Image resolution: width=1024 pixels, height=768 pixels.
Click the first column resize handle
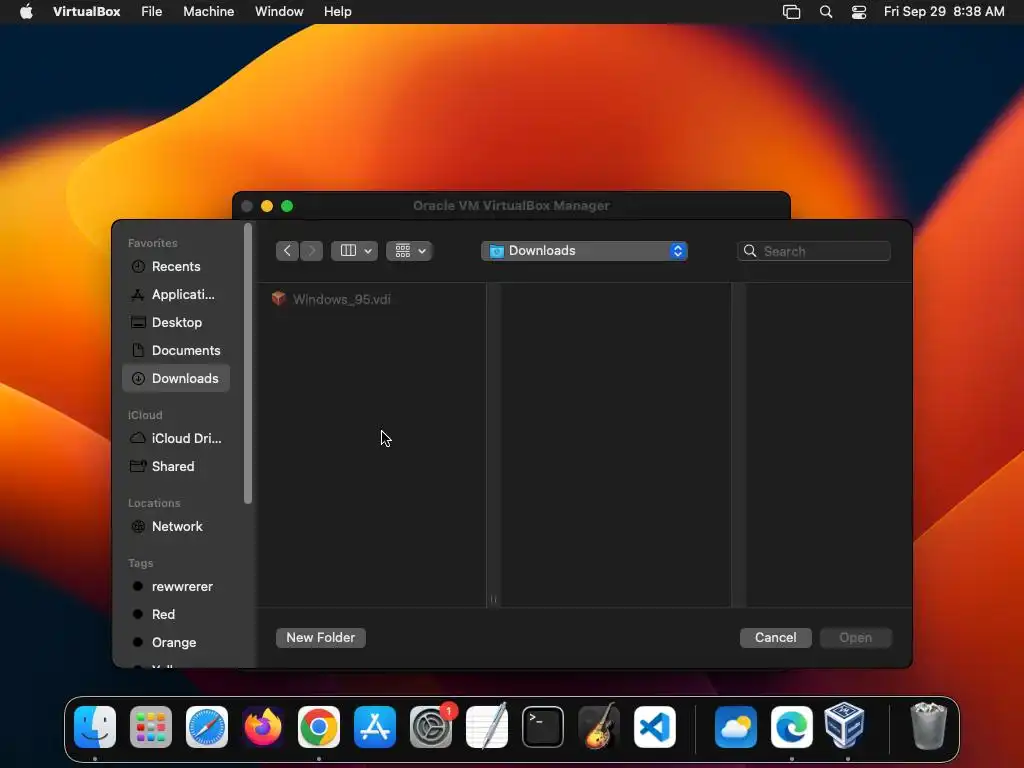pos(494,599)
